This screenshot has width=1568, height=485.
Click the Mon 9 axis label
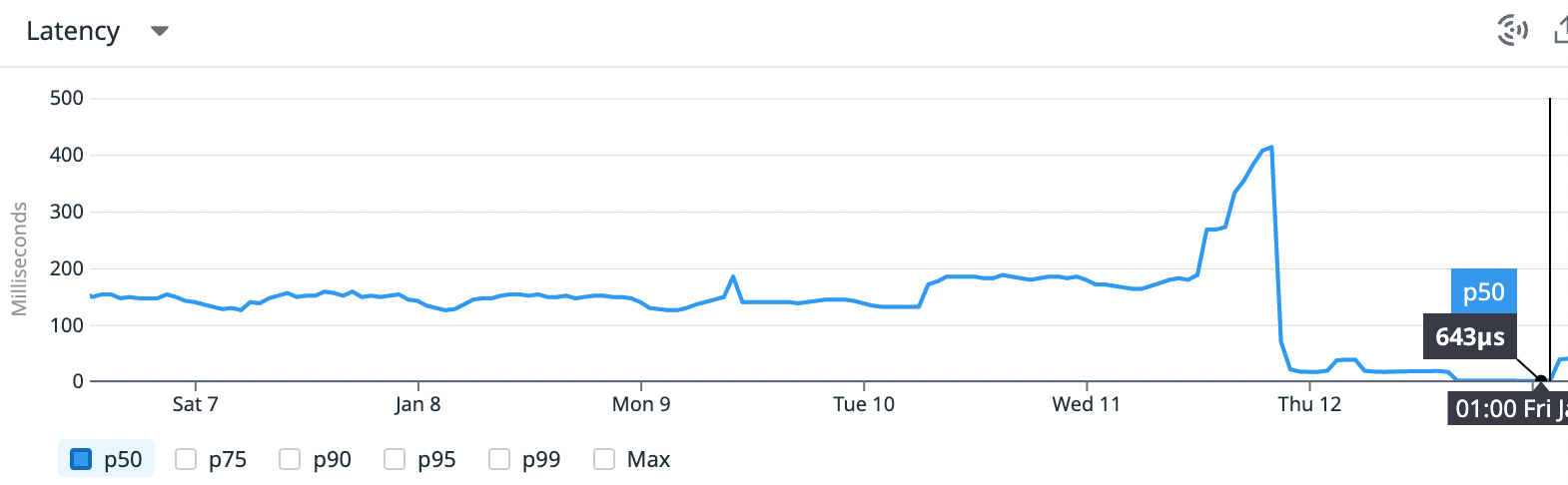coord(641,404)
